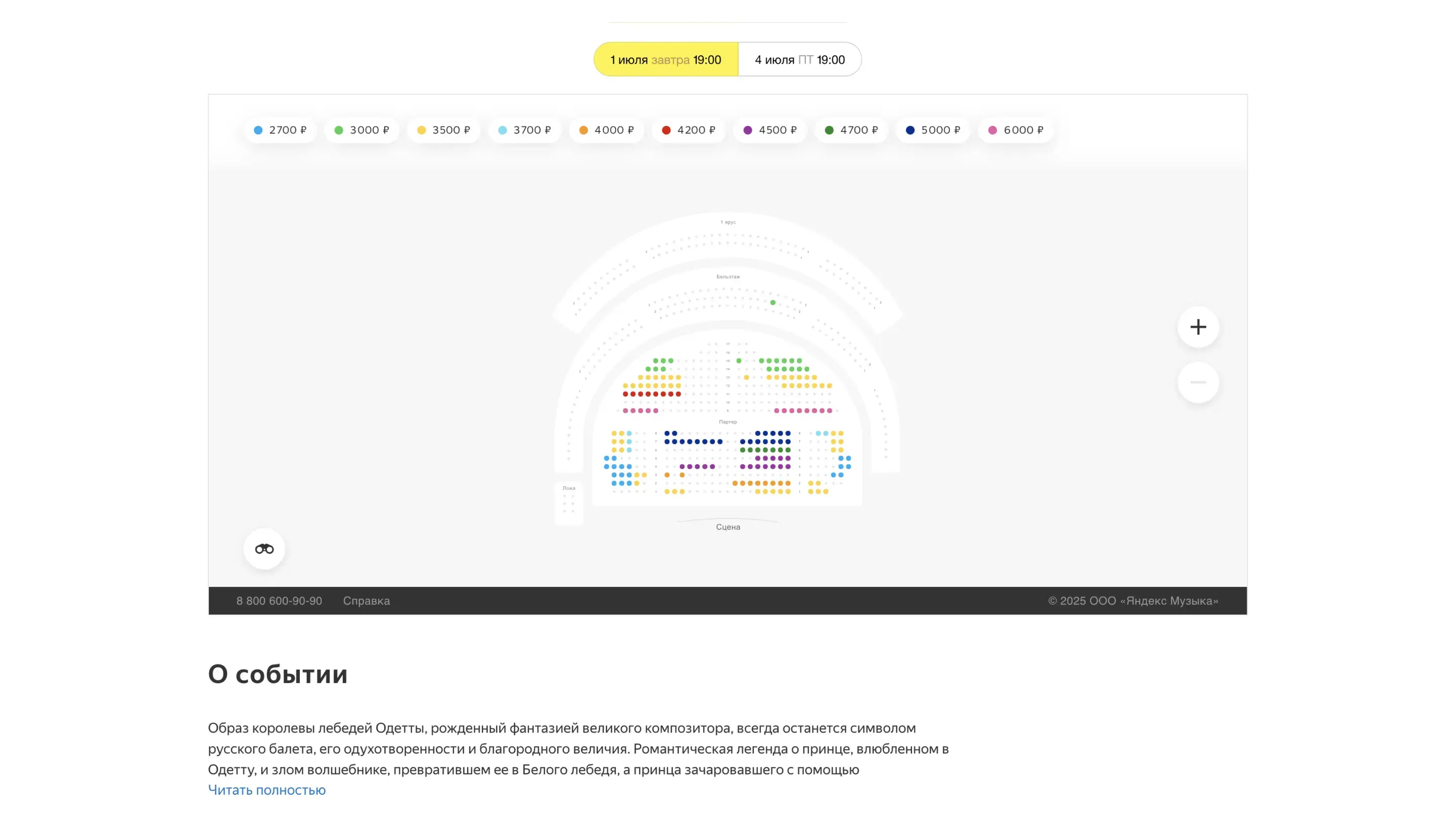Click the zoom in plus button
Screen dimensions: 1456x819
1198,327
